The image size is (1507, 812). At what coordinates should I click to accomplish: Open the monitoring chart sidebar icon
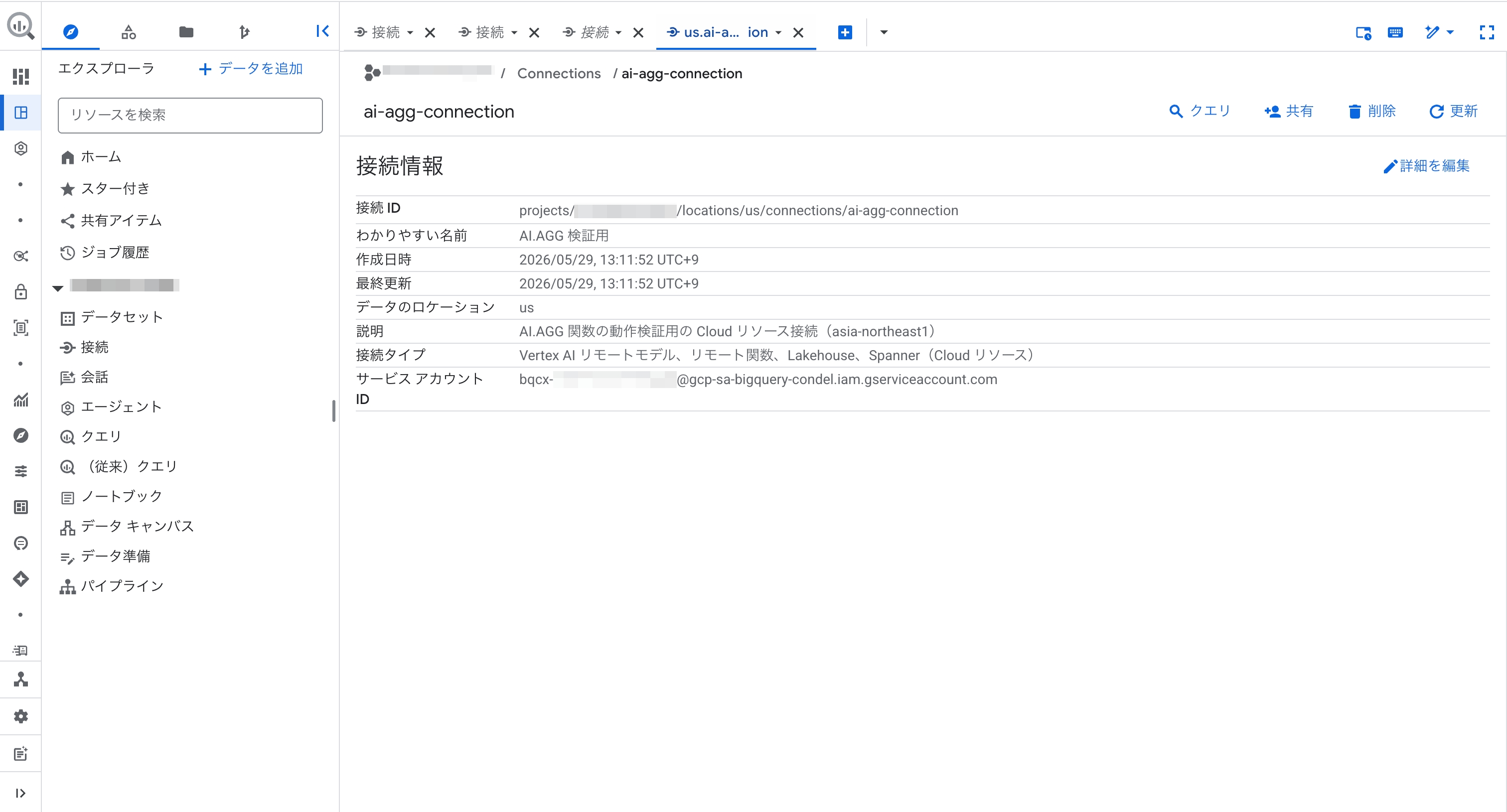pyautogui.click(x=20, y=400)
